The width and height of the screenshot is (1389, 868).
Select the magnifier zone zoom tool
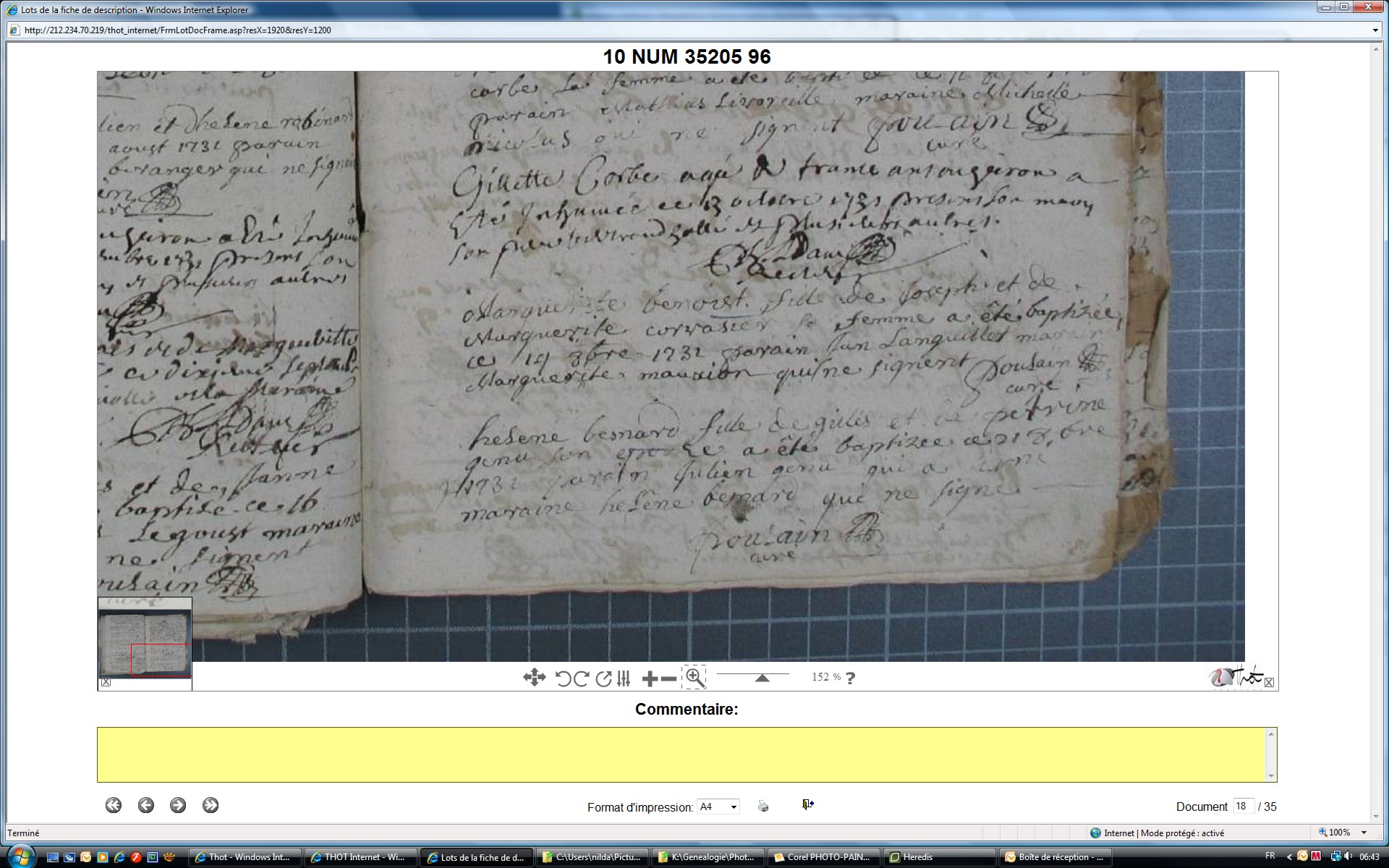(694, 678)
